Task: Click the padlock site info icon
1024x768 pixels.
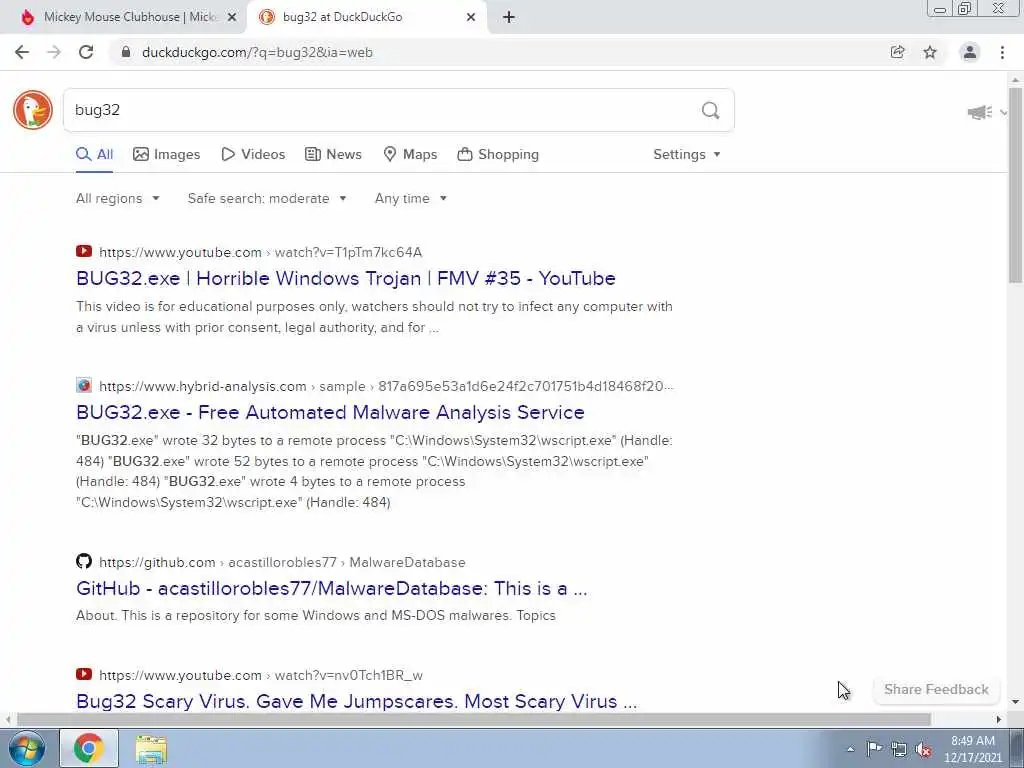Action: pos(125,52)
